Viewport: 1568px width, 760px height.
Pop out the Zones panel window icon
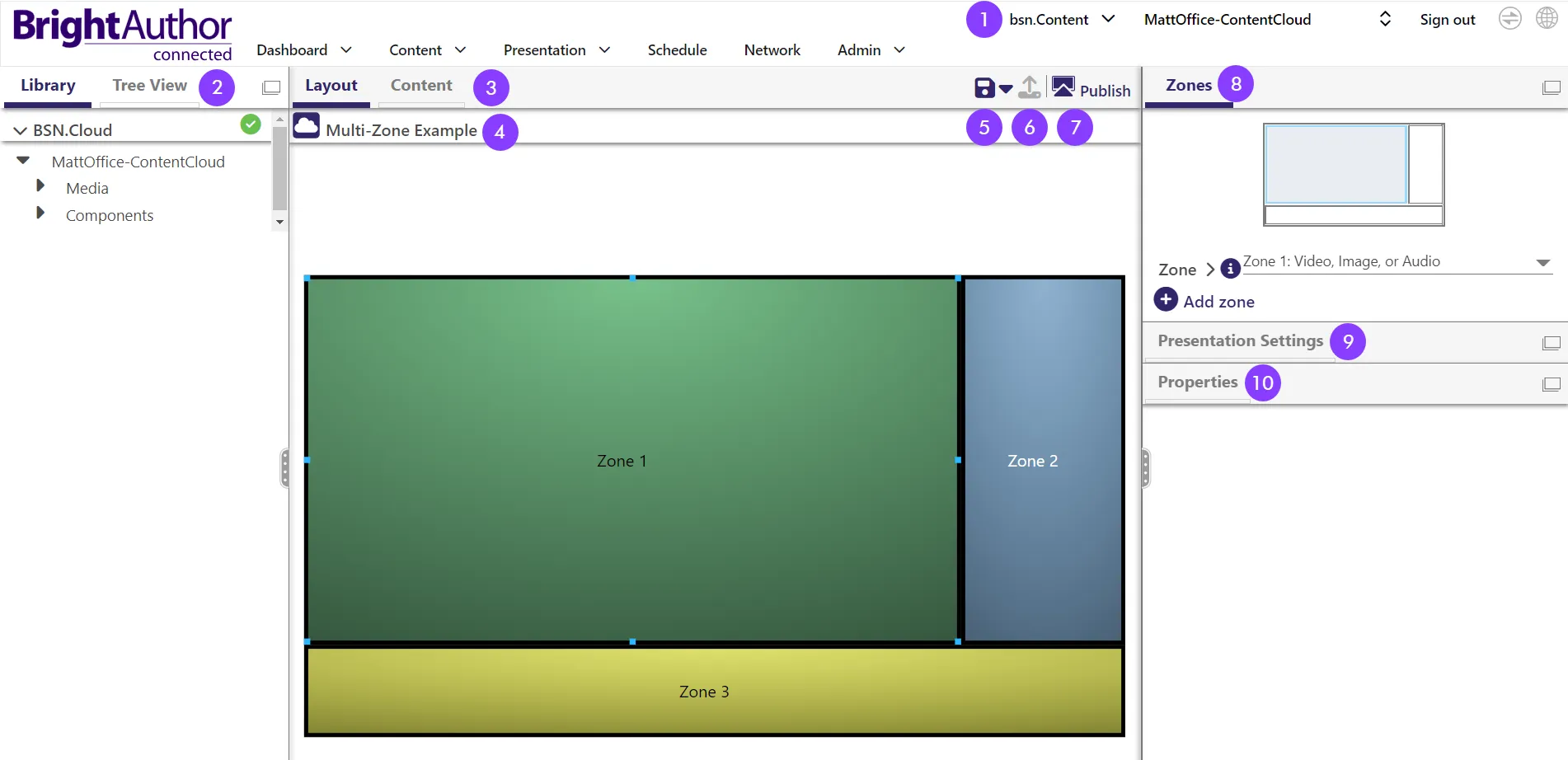[1552, 87]
